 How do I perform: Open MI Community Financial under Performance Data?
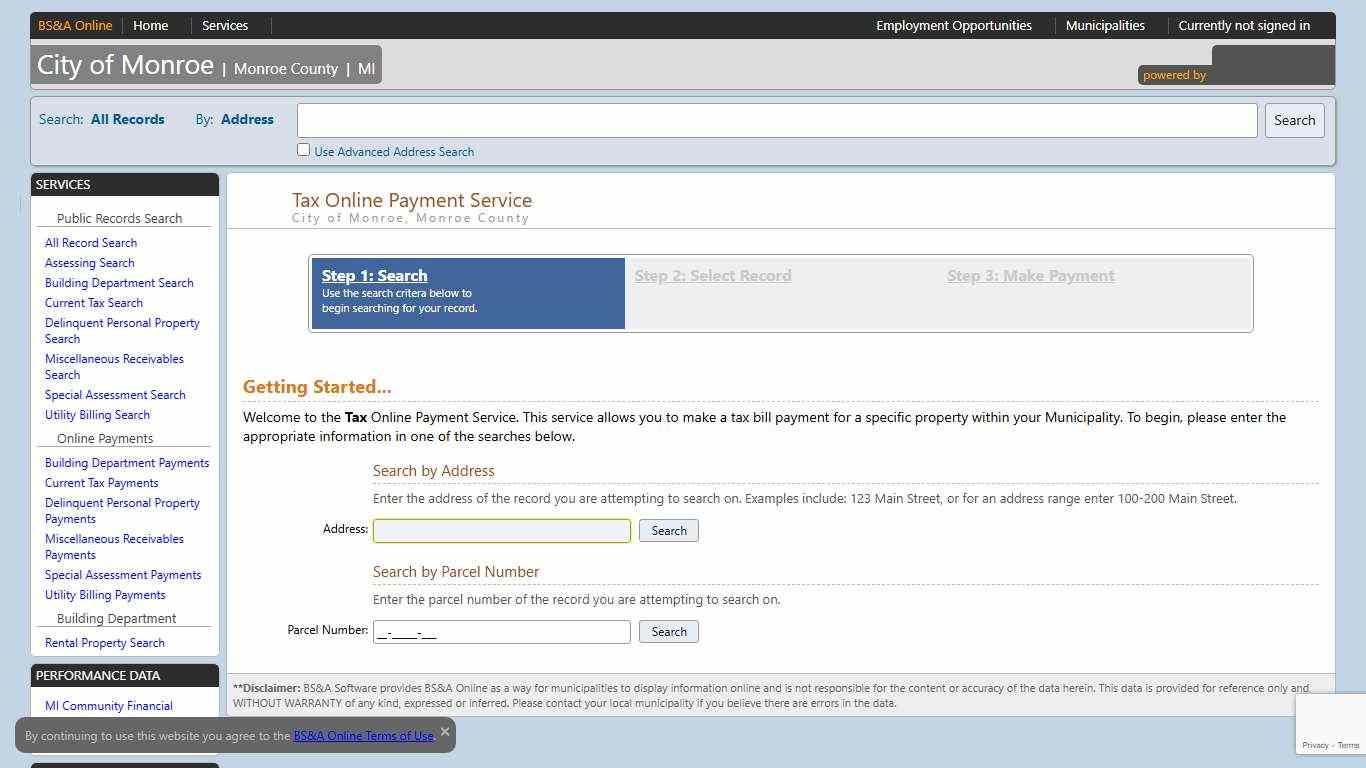click(x=108, y=705)
